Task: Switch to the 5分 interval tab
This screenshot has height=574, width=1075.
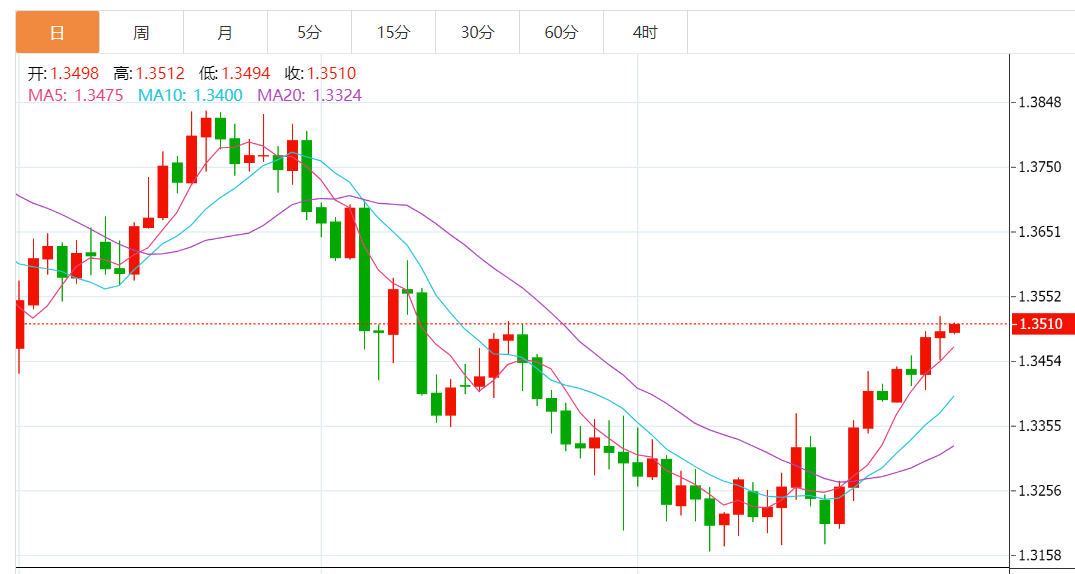Action: (x=309, y=33)
